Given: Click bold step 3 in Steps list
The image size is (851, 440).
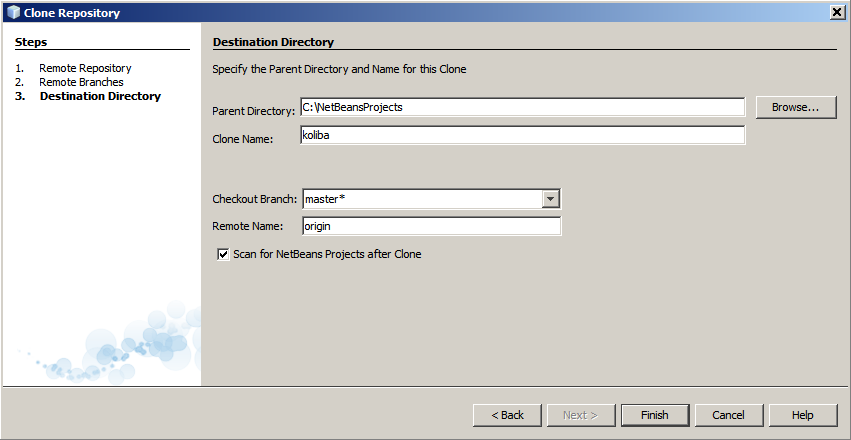Looking at the screenshot, I should click(x=100, y=96).
